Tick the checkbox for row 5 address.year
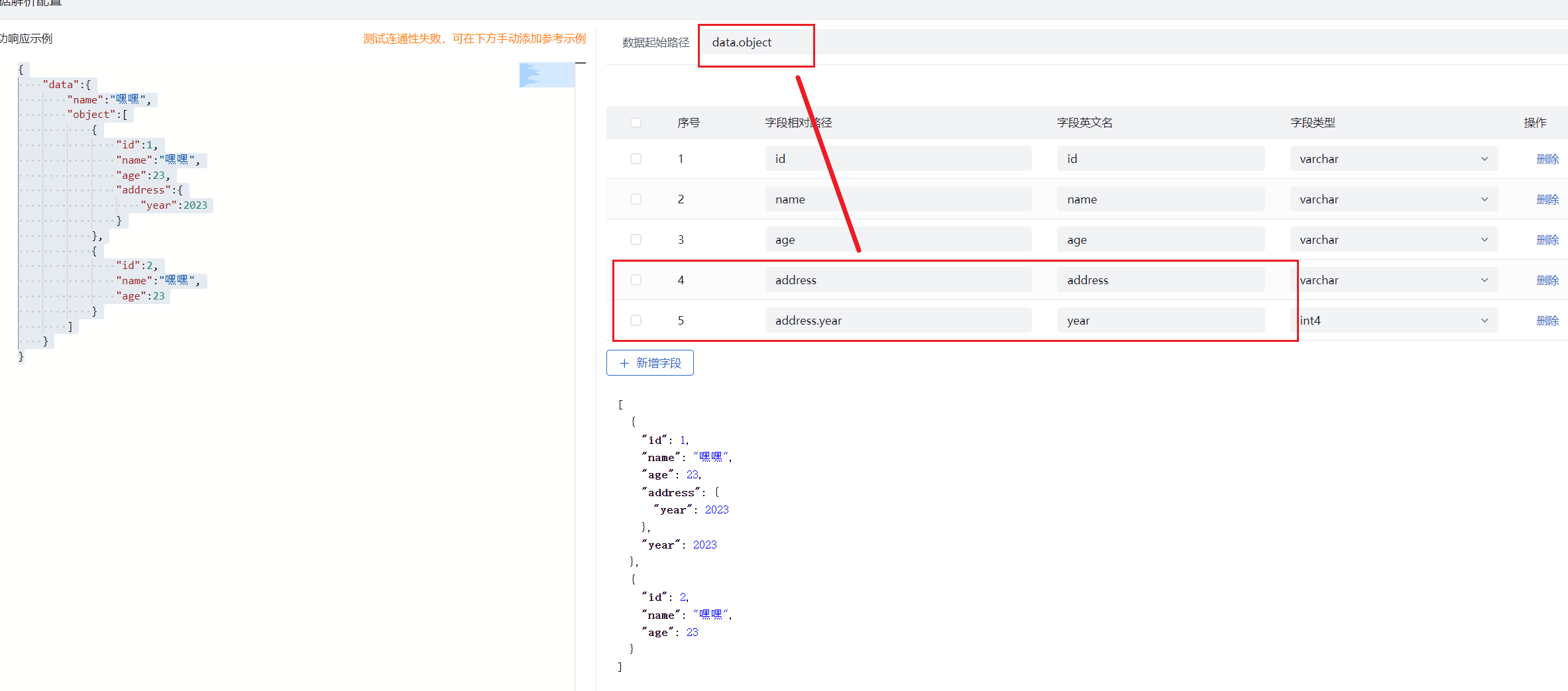The width and height of the screenshot is (1568, 691). click(636, 321)
